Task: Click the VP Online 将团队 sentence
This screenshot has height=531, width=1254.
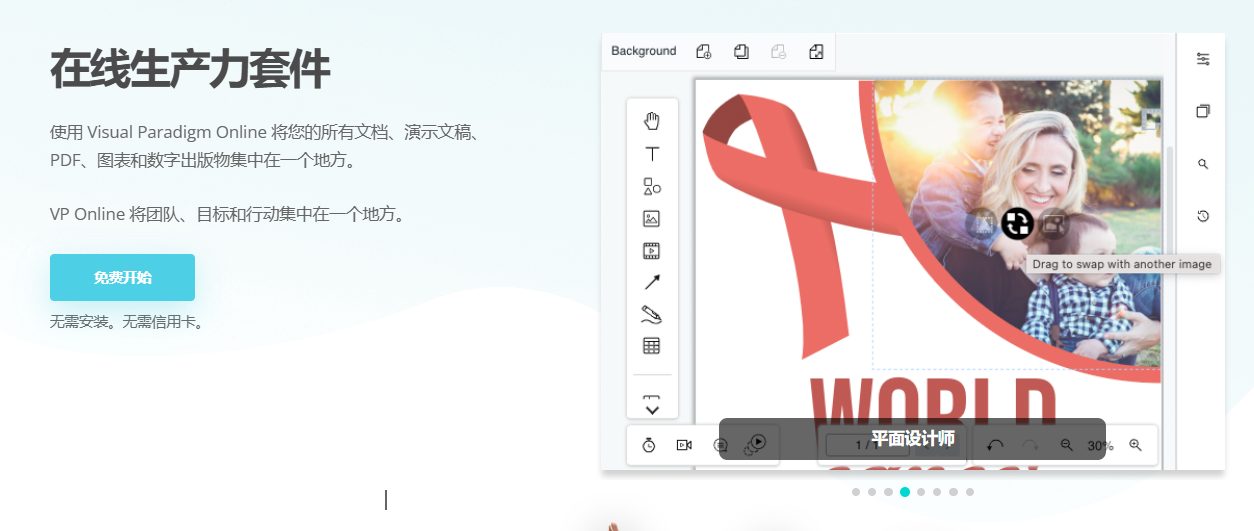Action: (x=228, y=214)
